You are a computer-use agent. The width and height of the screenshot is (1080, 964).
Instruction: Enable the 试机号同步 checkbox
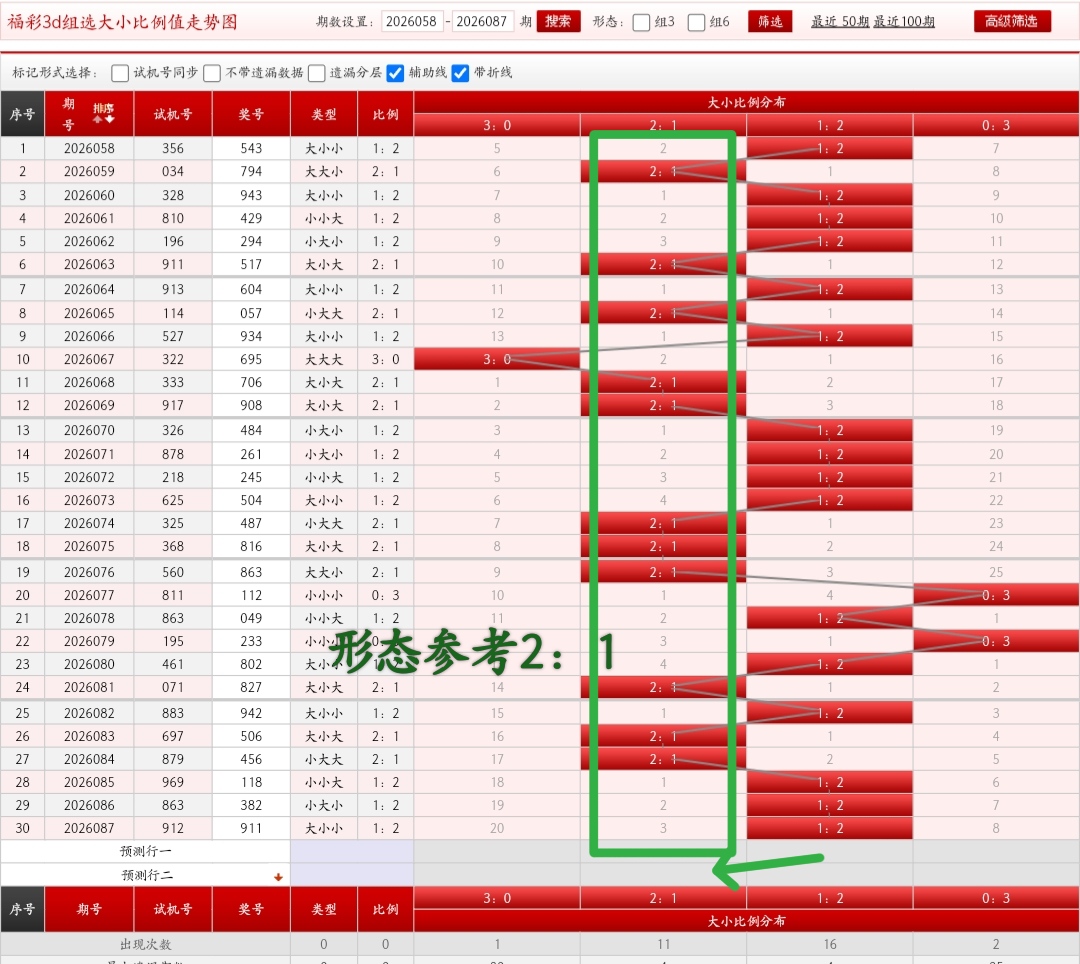(120, 72)
